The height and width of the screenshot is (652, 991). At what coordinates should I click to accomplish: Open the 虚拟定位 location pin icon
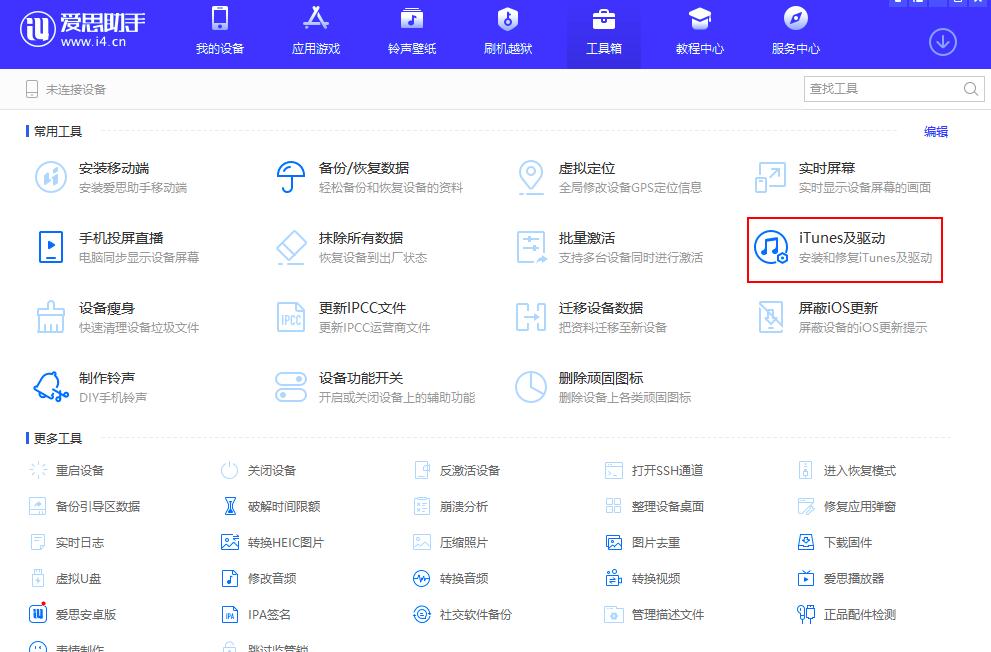click(530, 178)
